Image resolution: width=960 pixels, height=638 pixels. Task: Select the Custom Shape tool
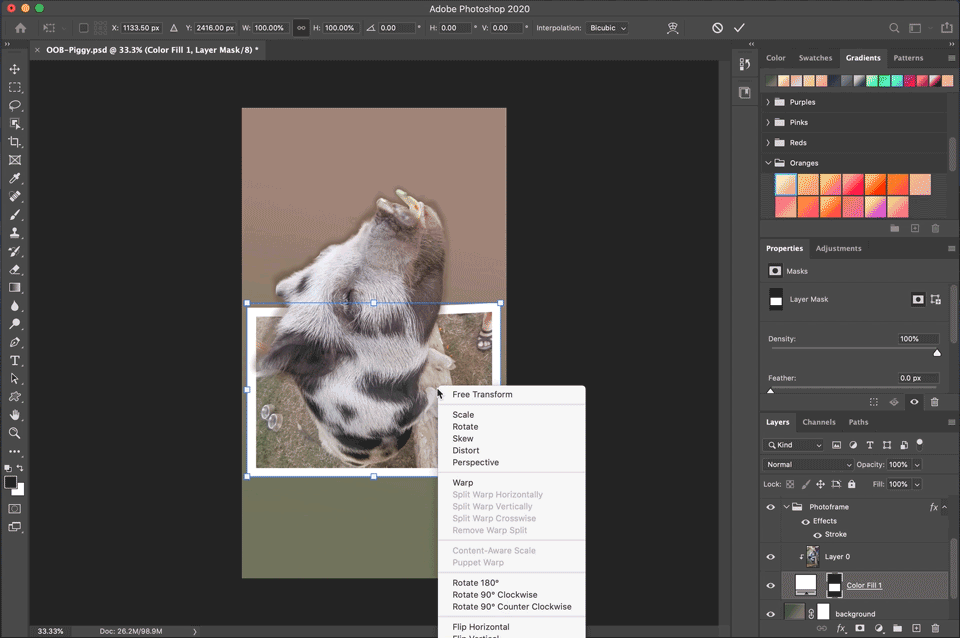[x=15, y=397]
